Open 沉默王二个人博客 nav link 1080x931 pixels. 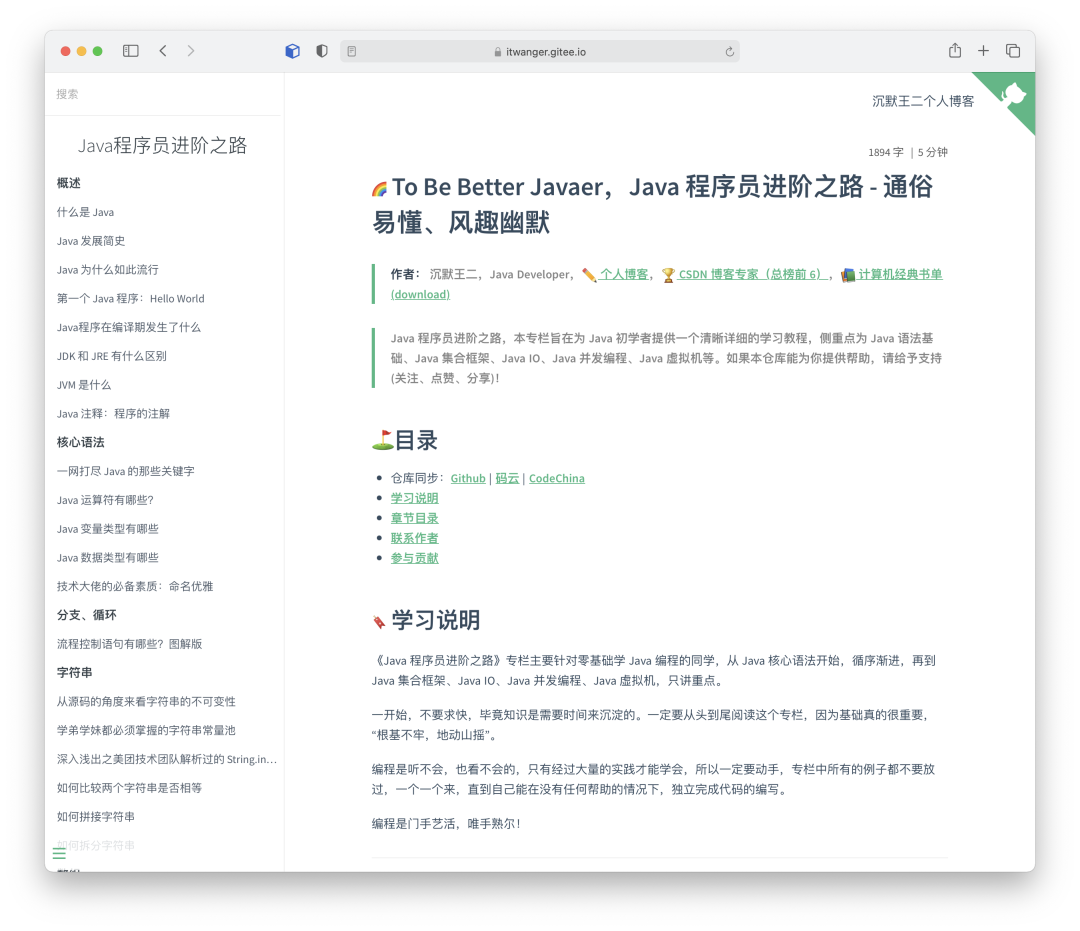[923, 101]
